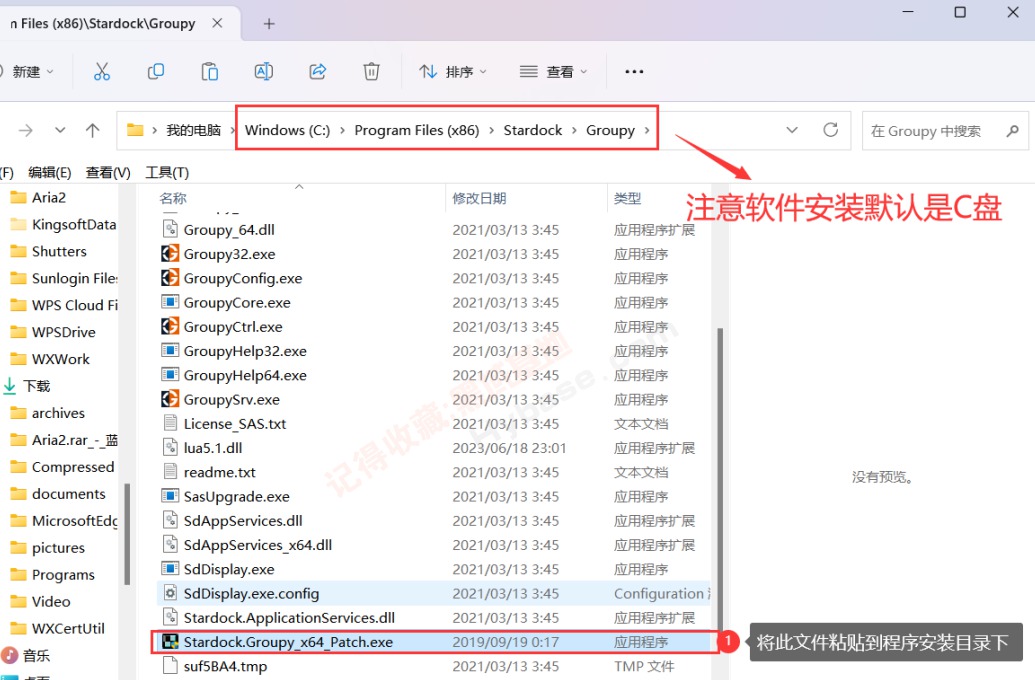
Task: Open the KingsoftData folder in sidebar
Action: click(63, 224)
